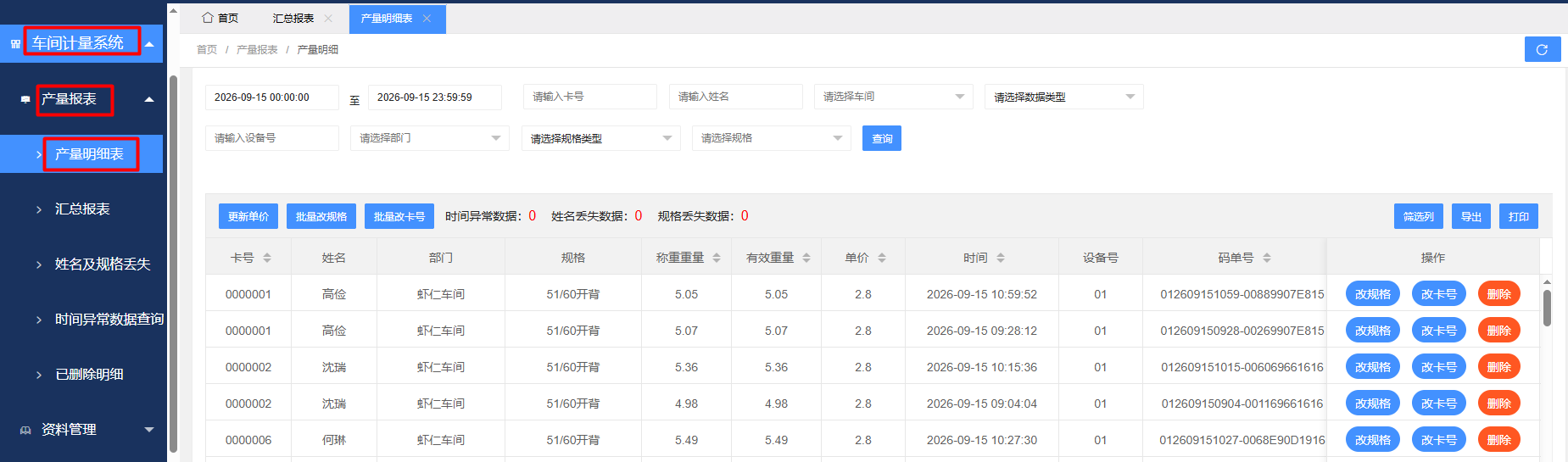
Task: Click 首页 breadcrumb link
Action: tap(207, 50)
